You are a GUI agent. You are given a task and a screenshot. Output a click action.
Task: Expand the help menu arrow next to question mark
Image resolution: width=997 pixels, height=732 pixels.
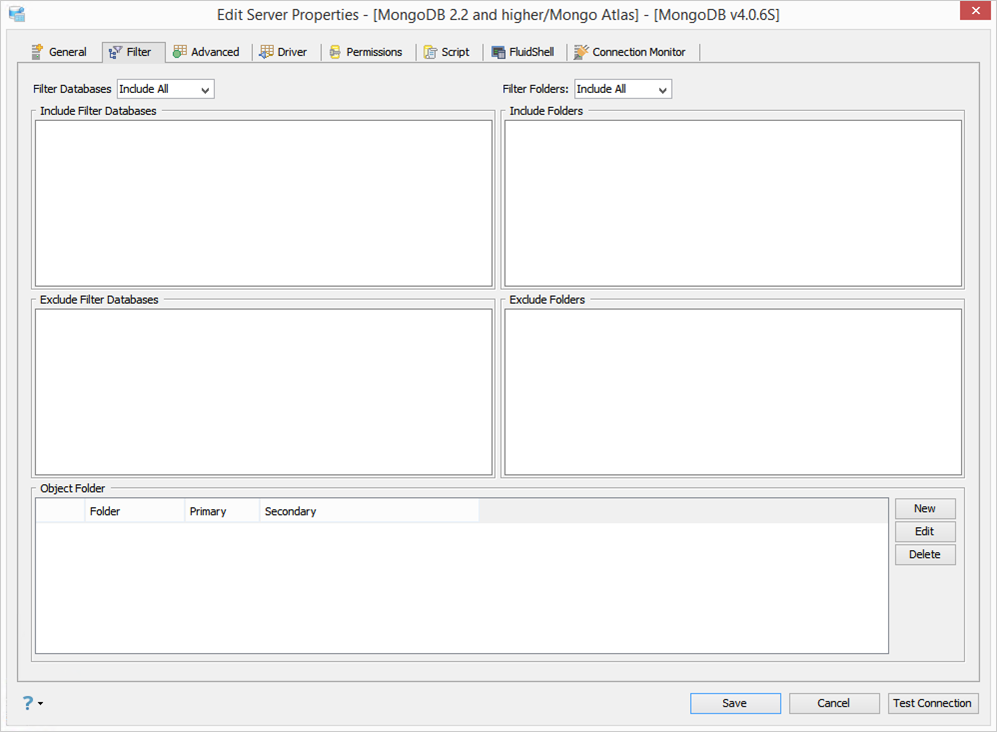click(41, 703)
